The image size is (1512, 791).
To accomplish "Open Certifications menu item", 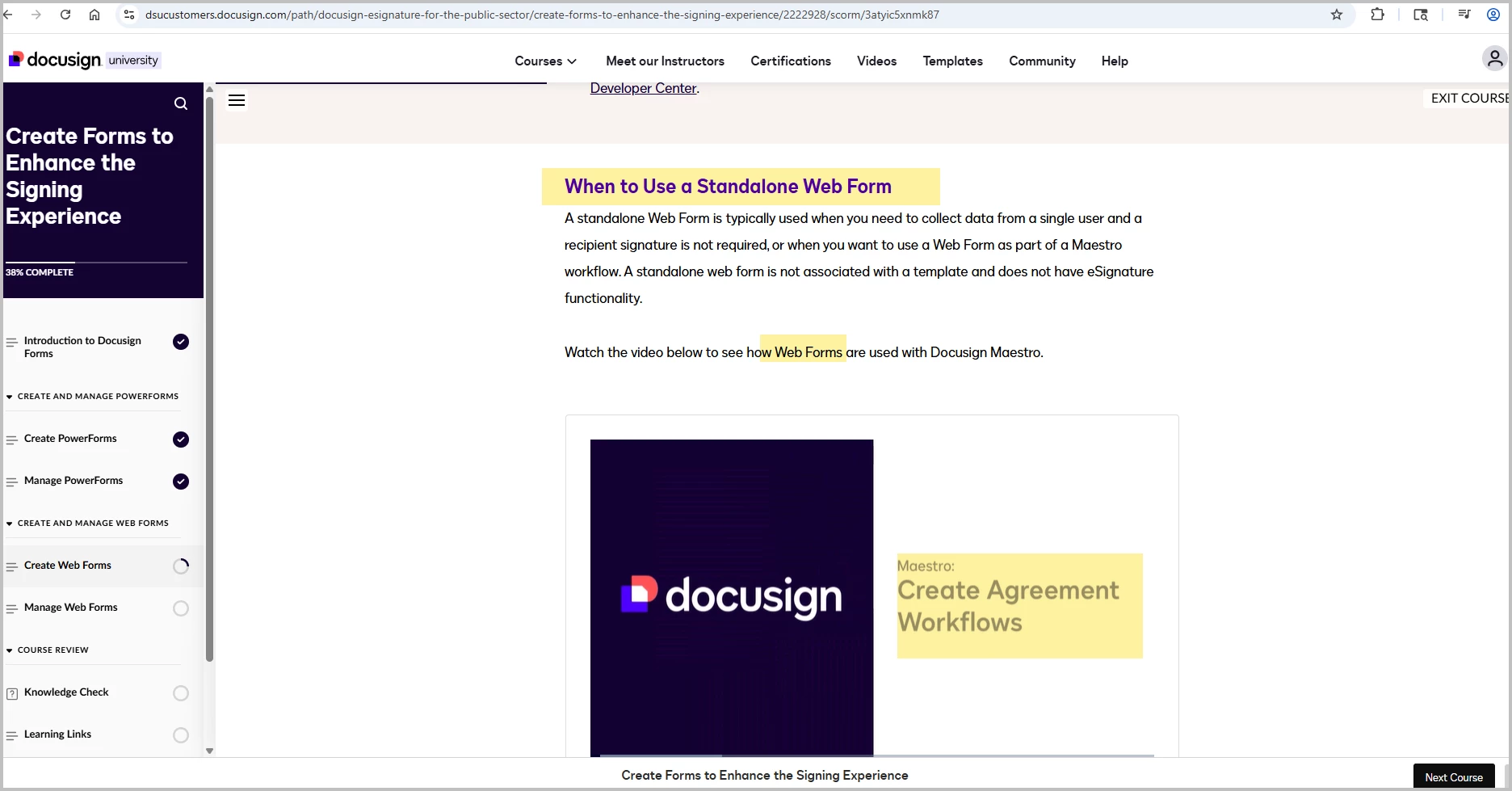I will tap(791, 61).
